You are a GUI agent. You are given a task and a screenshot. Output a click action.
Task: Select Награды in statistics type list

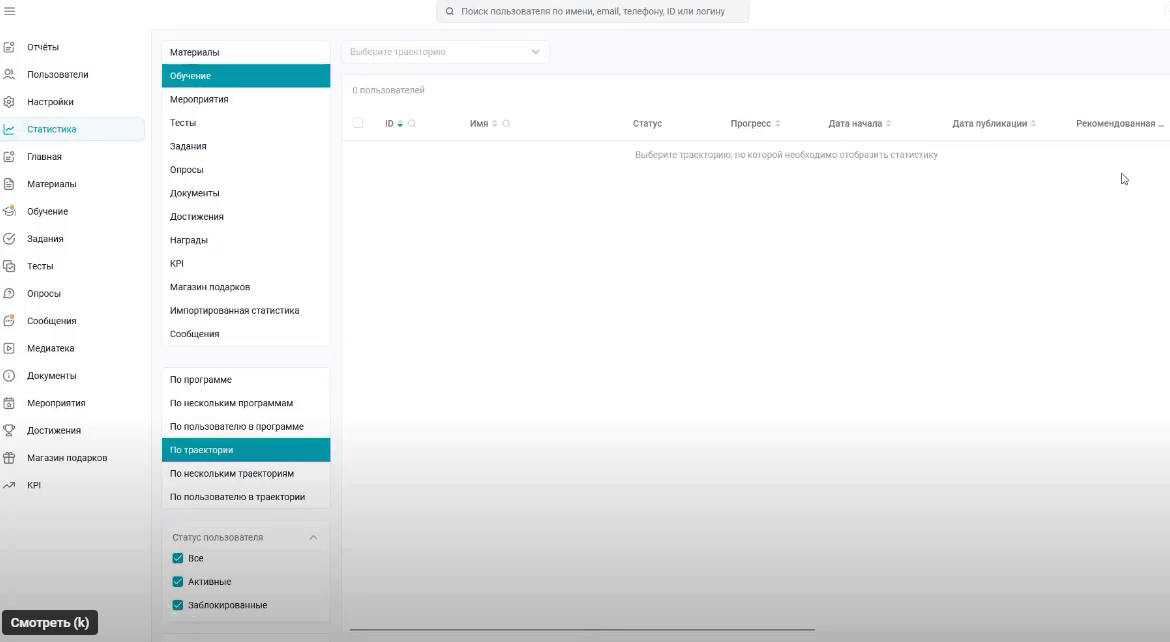245,240
